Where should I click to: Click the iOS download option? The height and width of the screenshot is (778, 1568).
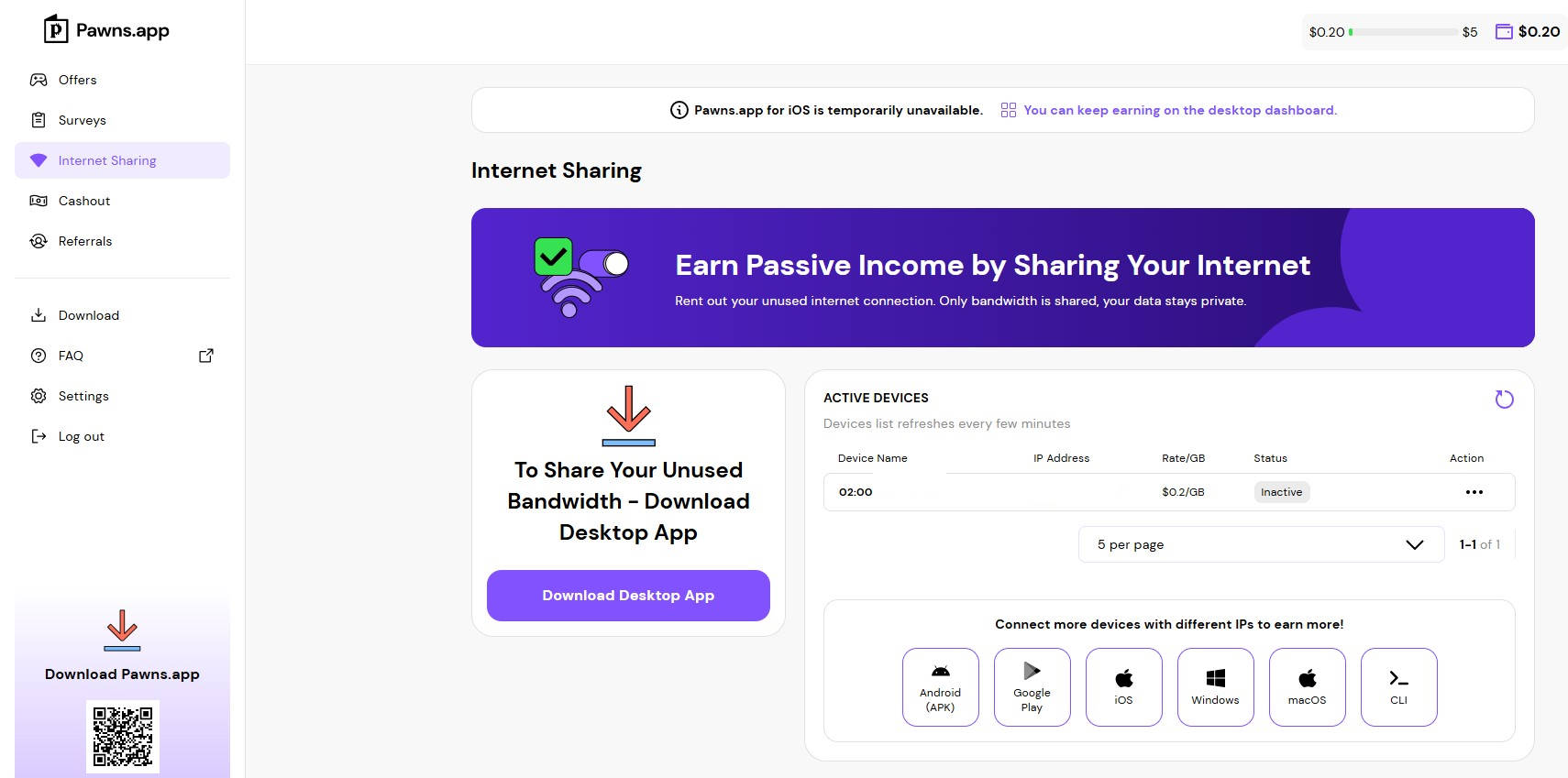pyautogui.click(x=1123, y=687)
